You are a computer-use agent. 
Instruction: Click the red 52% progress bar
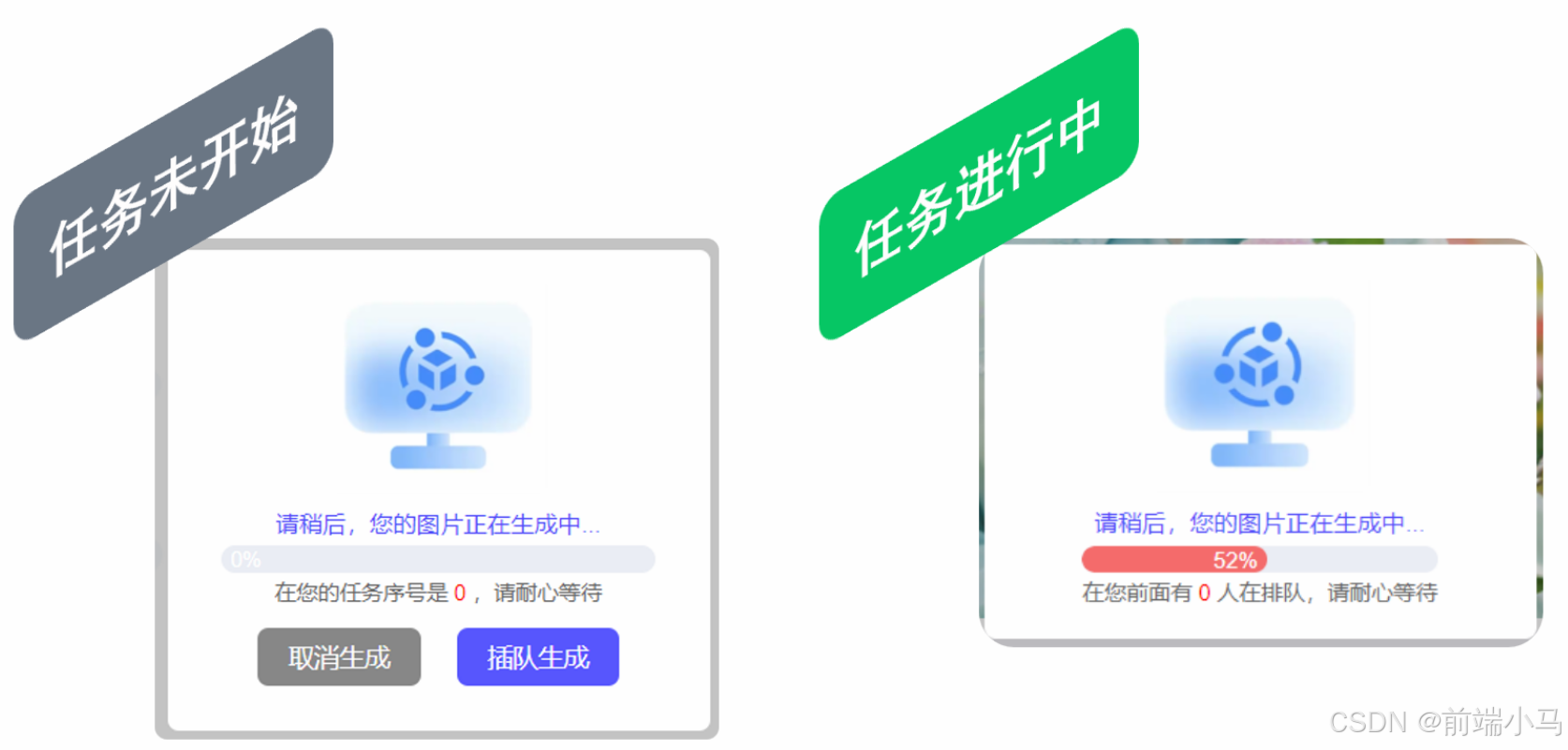[1175, 560]
